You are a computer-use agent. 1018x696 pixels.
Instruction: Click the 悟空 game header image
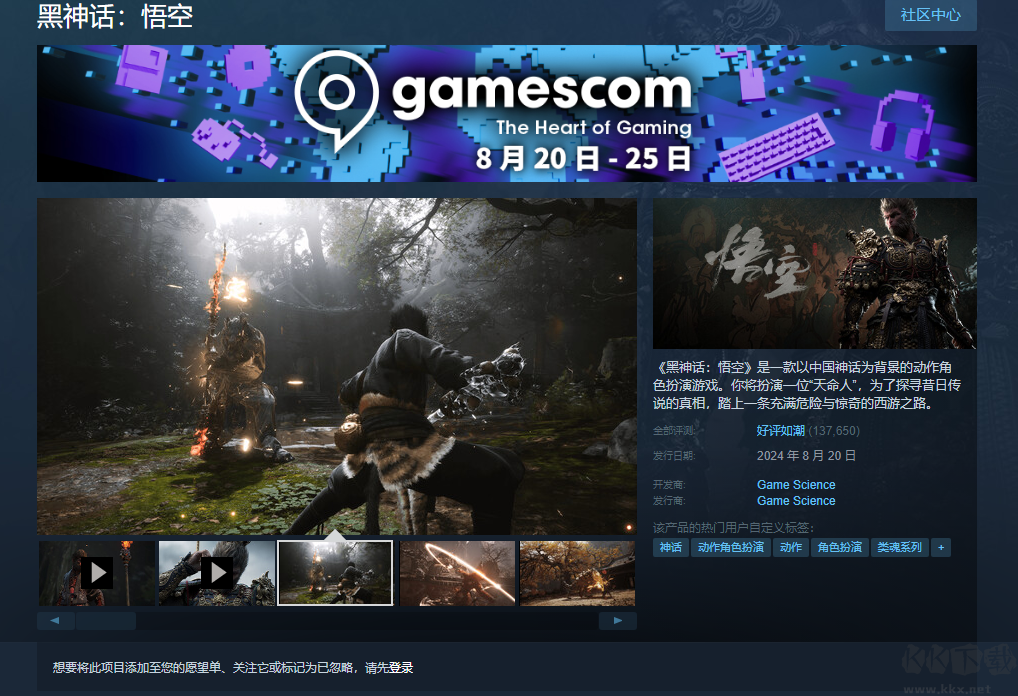click(x=815, y=273)
